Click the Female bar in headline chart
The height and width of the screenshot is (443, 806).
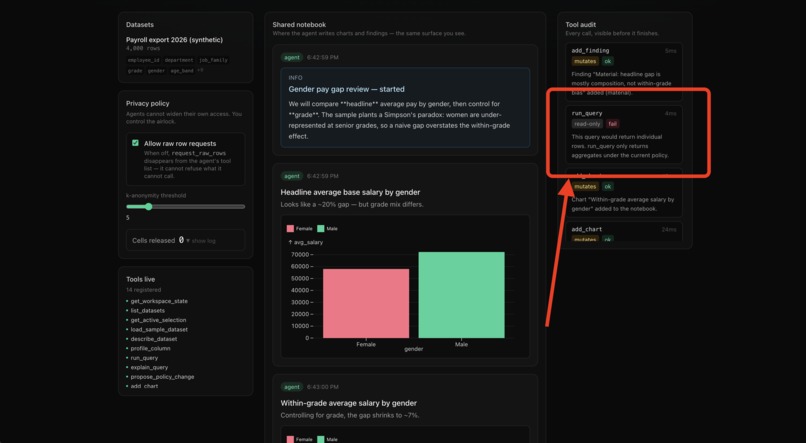coord(366,303)
